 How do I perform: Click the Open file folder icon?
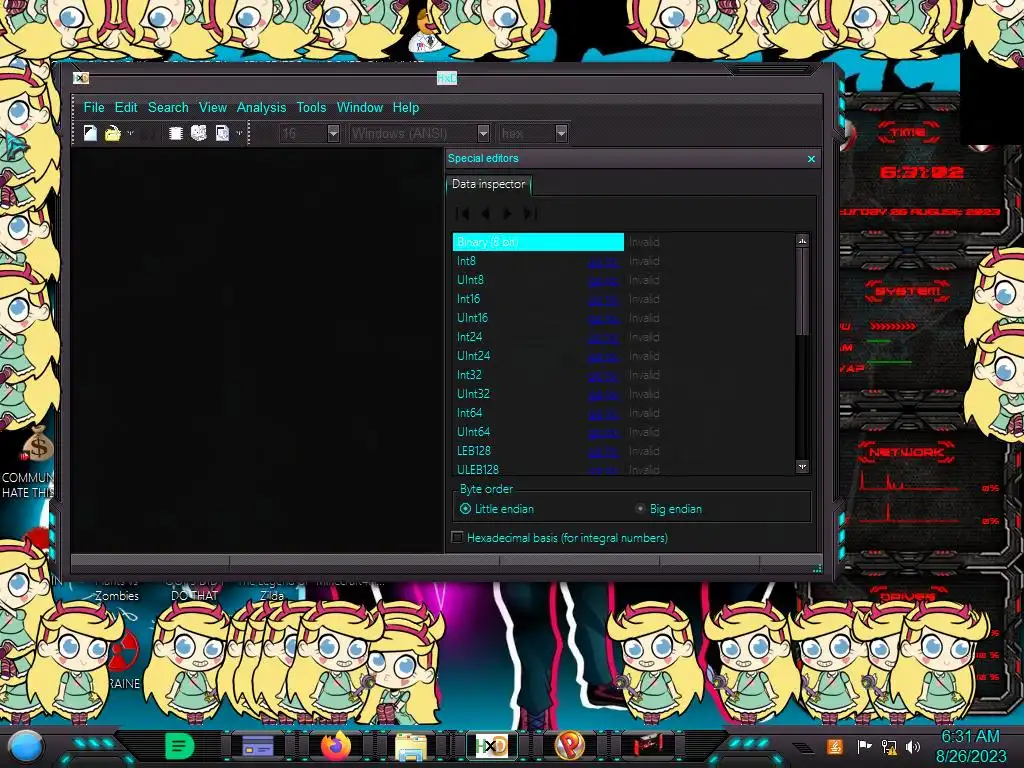tap(113, 133)
